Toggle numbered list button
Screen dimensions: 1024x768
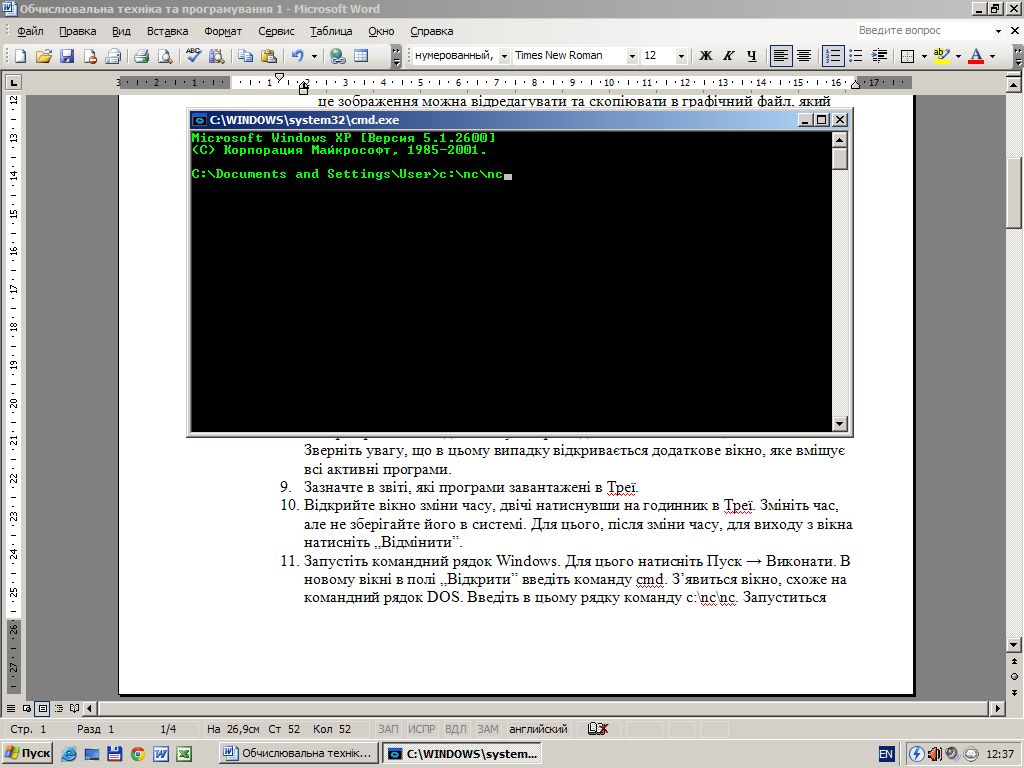833,56
